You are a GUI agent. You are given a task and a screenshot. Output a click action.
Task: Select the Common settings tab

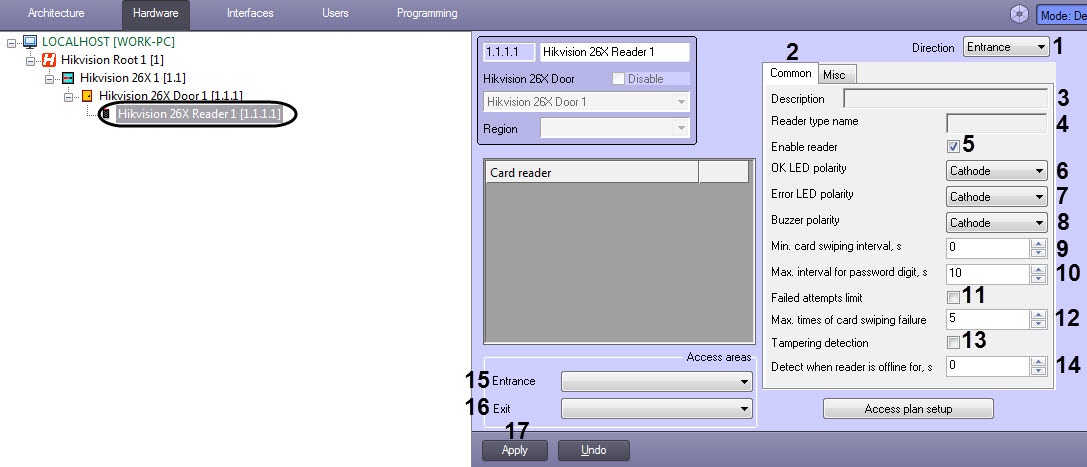coord(790,73)
